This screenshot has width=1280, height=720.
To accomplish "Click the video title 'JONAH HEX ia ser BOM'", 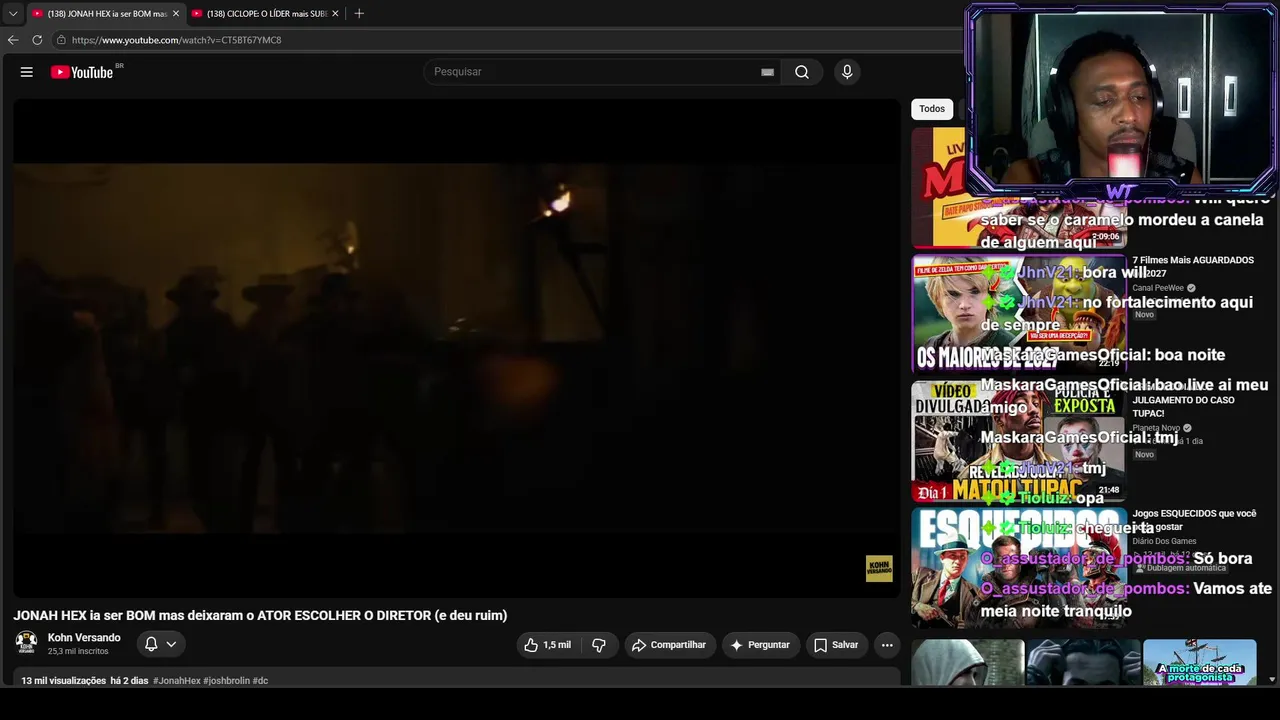I will [260, 616].
